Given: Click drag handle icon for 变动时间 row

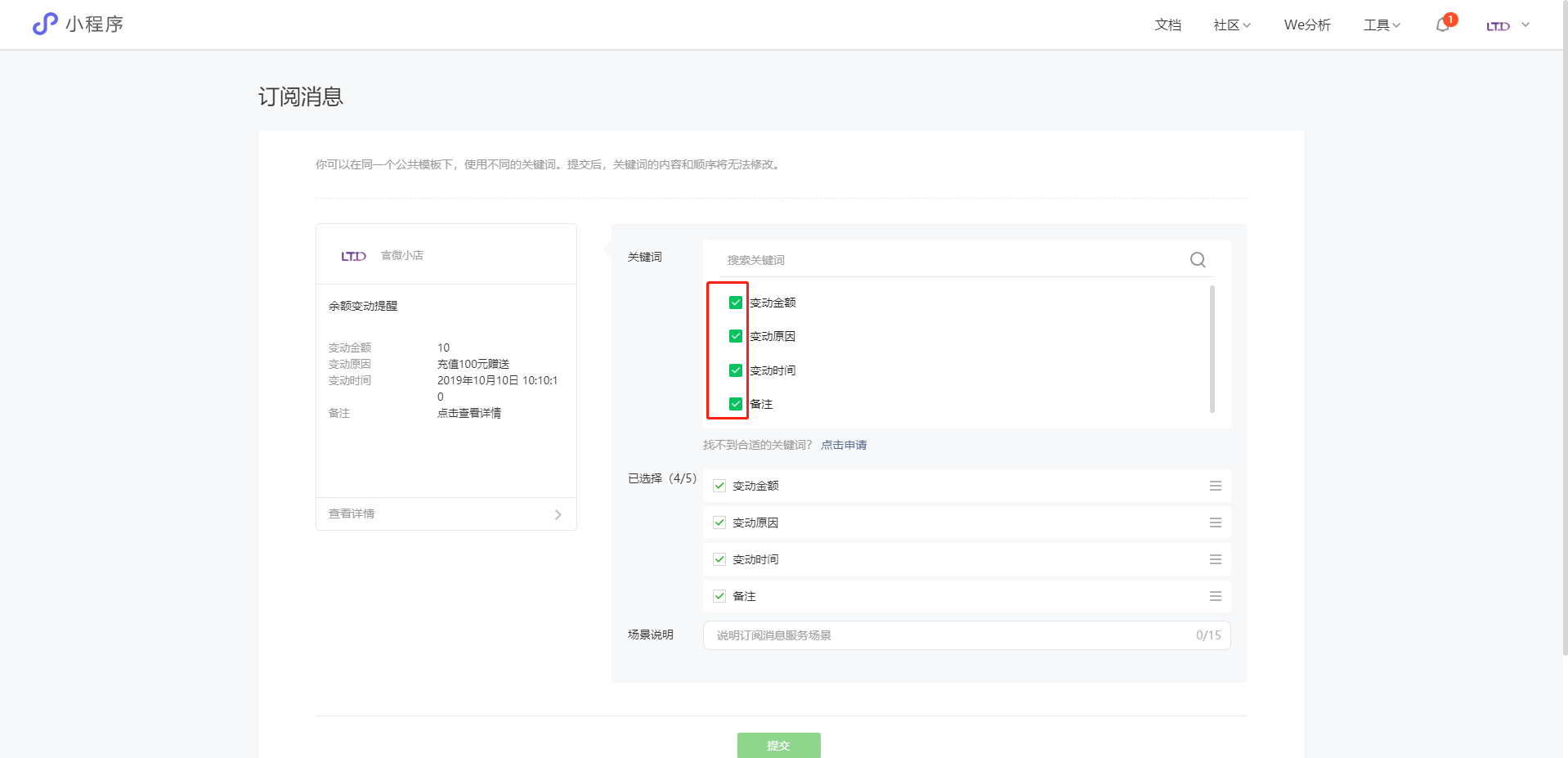Looking at the screenshot, I should [1215, 559].
